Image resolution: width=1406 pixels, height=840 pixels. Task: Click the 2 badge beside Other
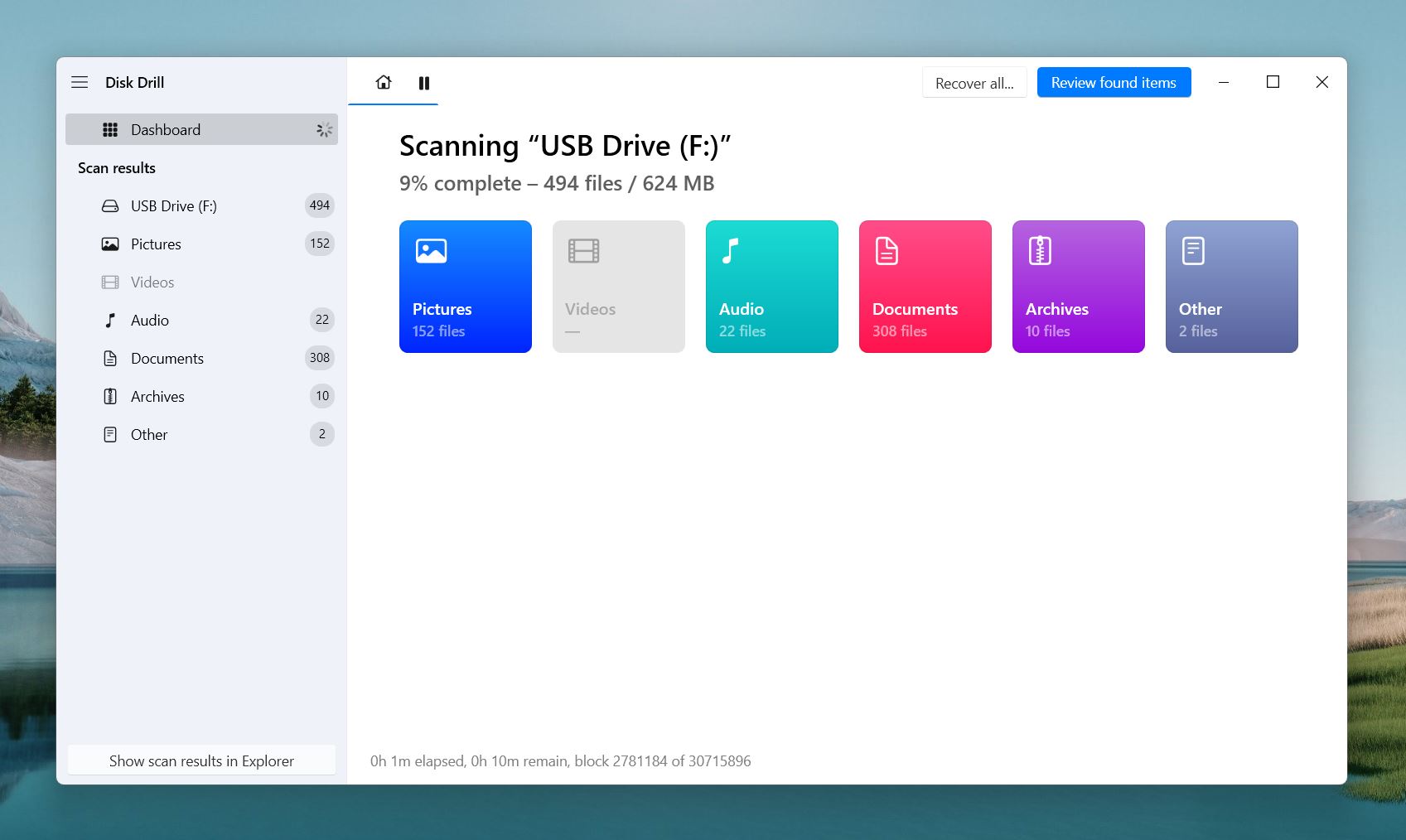pos(322,434)
